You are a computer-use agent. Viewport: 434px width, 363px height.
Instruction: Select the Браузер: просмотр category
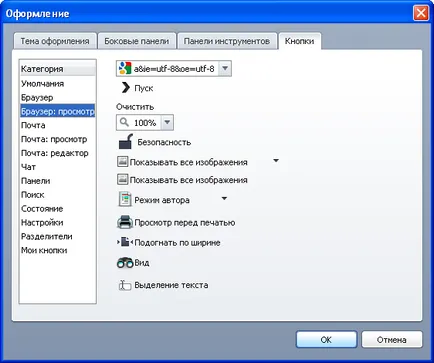point(57,111)
